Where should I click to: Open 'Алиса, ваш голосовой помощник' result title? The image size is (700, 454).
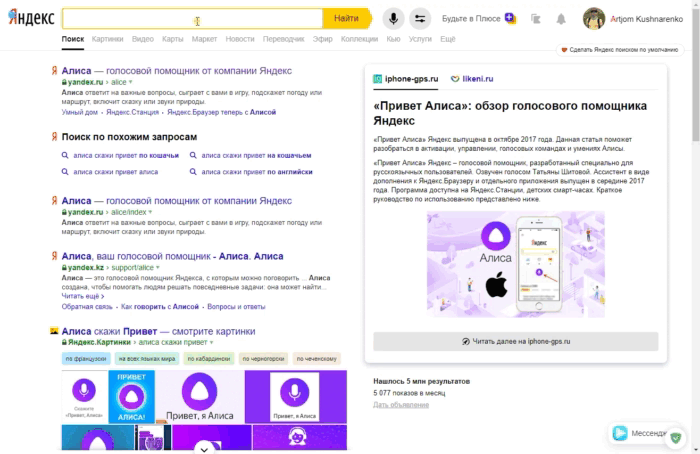(x=172, y=256)
